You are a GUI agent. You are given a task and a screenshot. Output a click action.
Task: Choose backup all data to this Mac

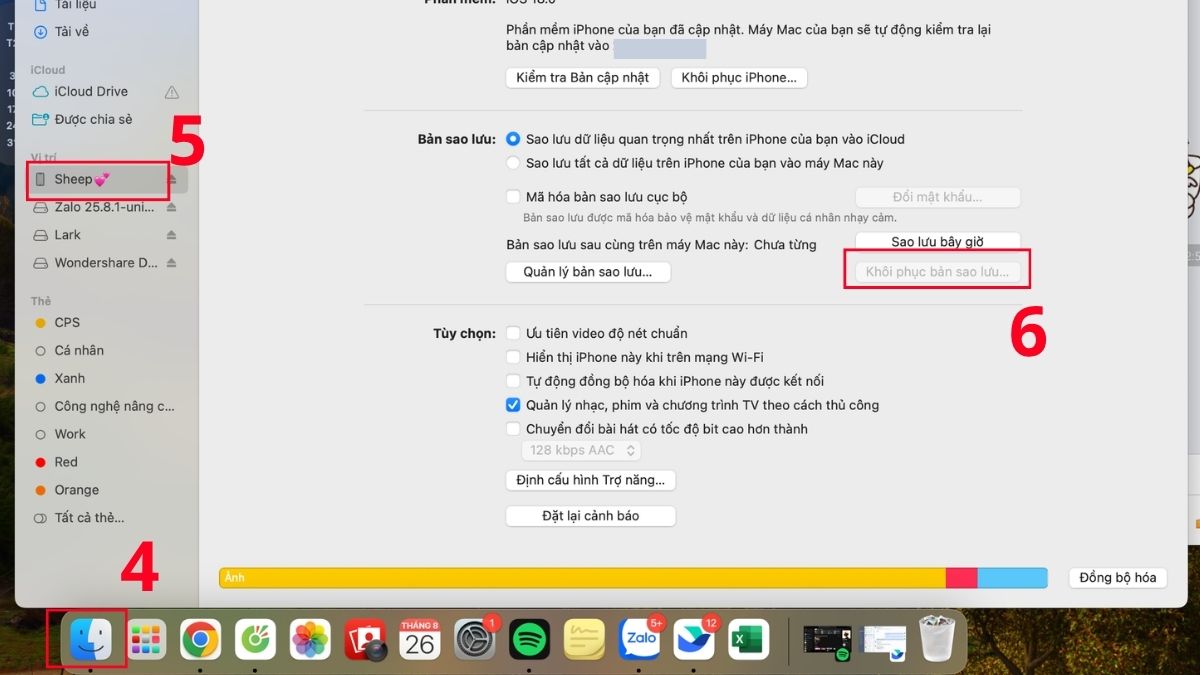514,162
